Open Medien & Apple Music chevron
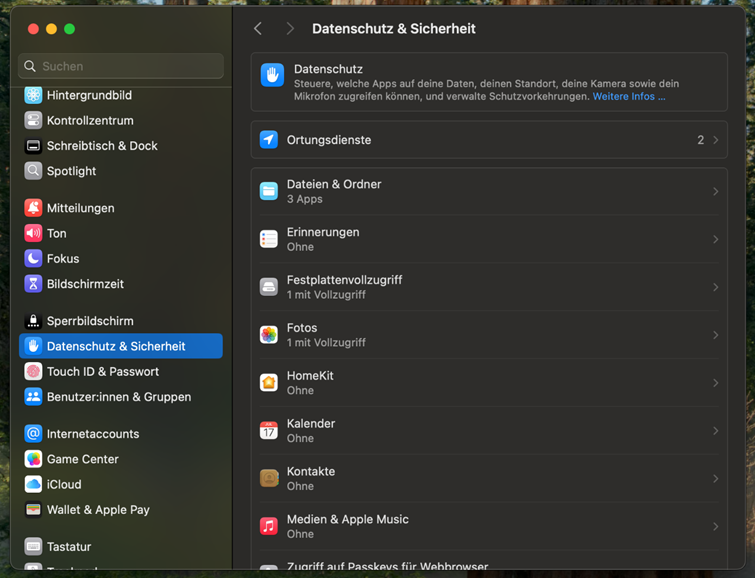The width and height of the screenshot is (755, 578). click(x=716, y=526)
